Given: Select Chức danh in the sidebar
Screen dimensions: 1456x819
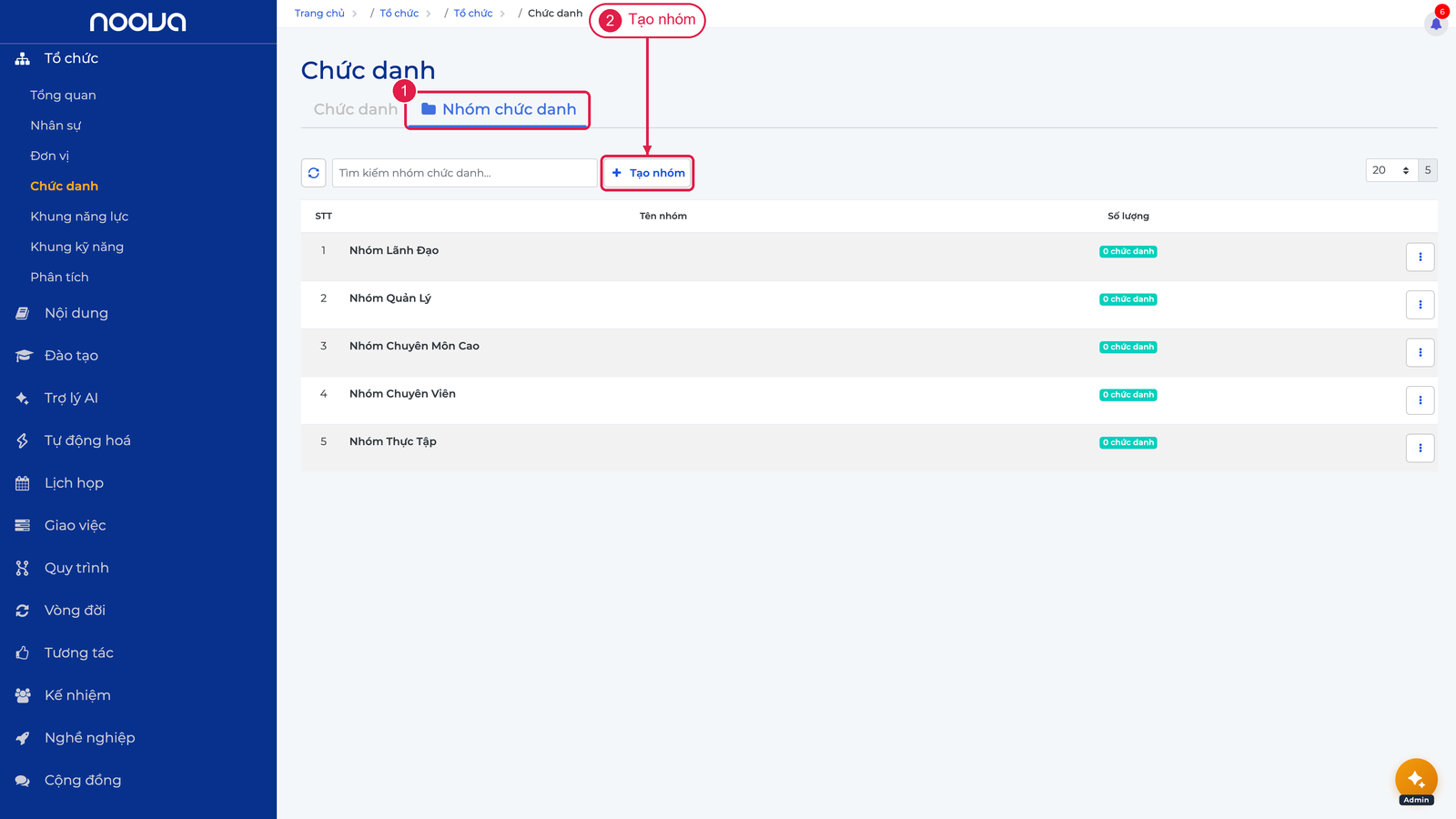Looking at the screenshot, I should pos(64,186).
